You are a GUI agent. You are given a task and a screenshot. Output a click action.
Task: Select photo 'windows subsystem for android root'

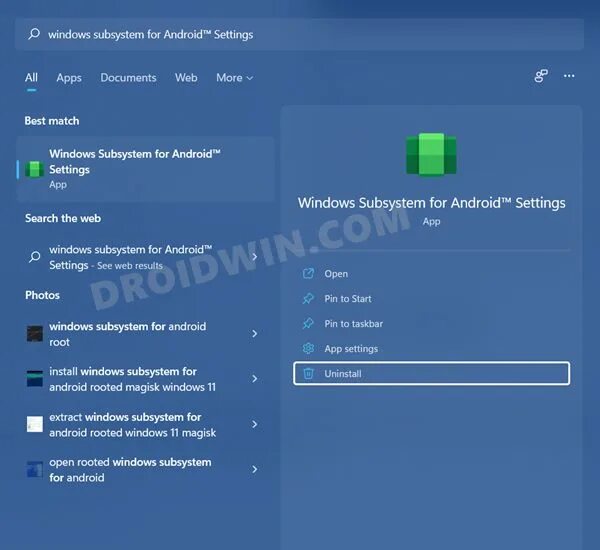[145, 334]
